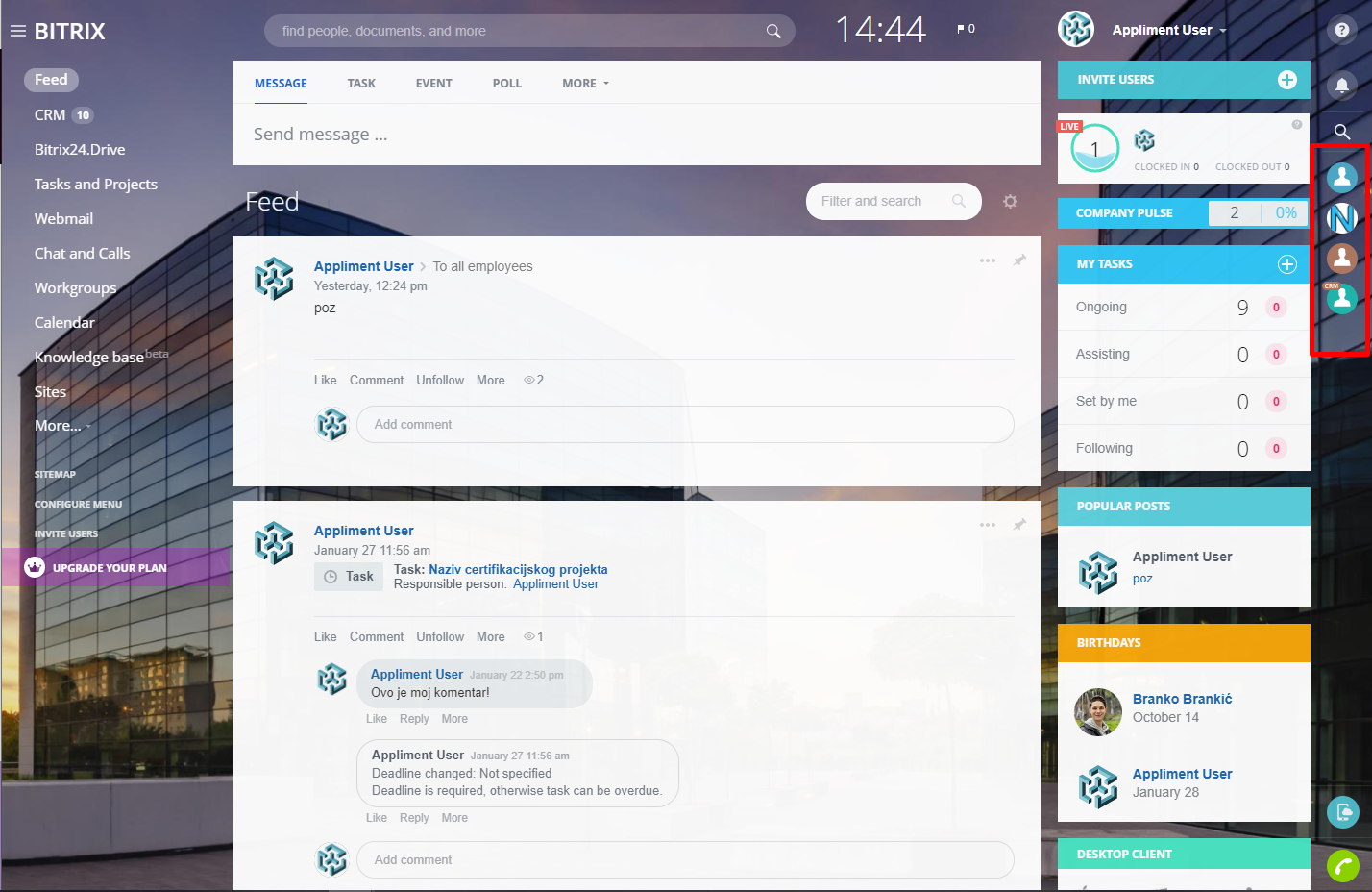
Task: Open Feed settings gear icon
Action: click(x=1010, y=201)
